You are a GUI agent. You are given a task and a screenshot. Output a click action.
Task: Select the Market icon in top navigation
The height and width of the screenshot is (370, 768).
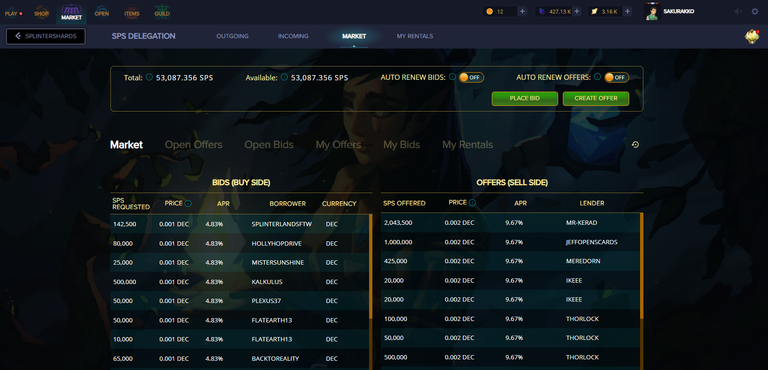pos(72,13)
